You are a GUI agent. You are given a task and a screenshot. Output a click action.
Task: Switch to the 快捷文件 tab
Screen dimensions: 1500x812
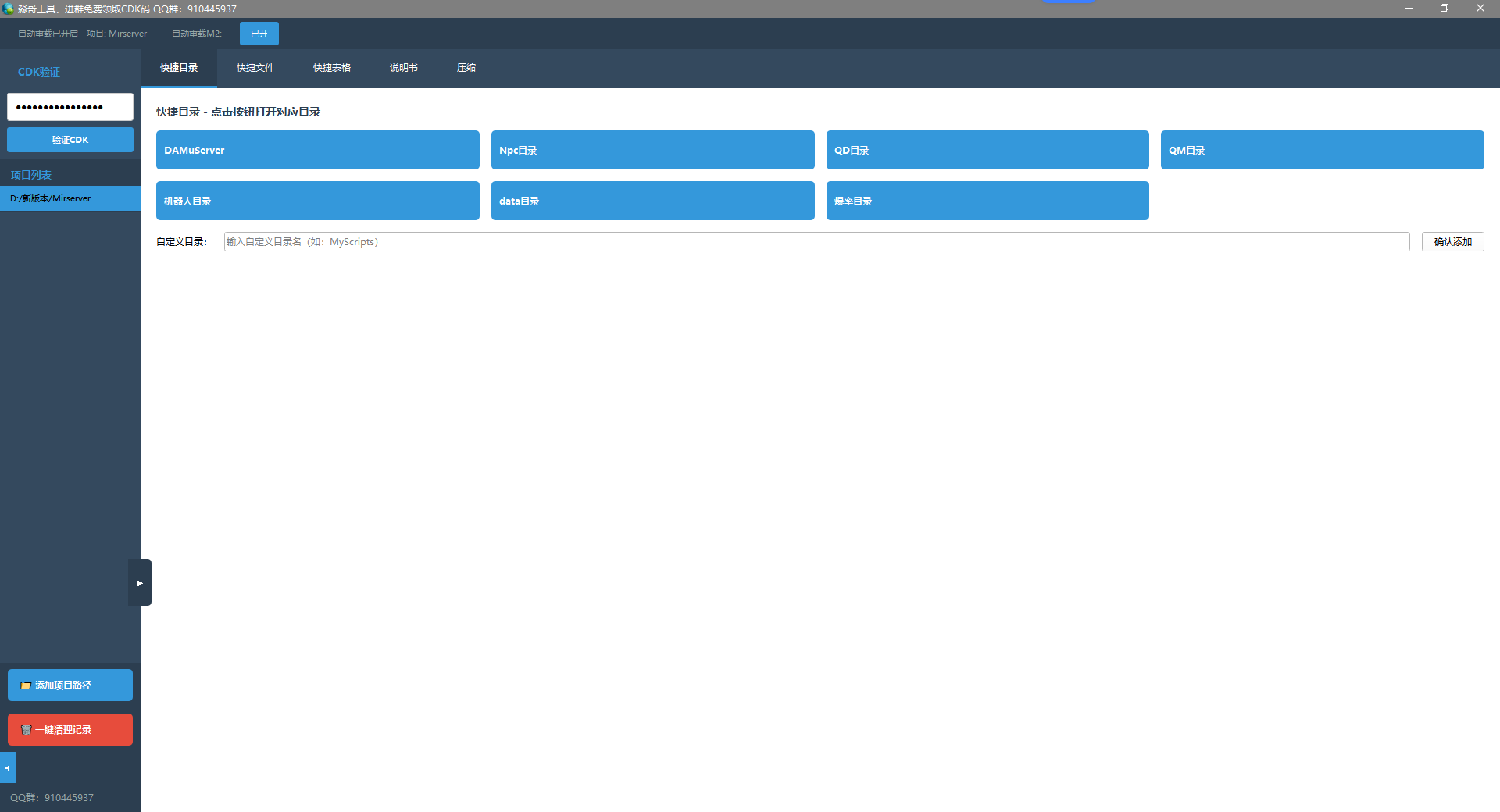pos(255,68)
